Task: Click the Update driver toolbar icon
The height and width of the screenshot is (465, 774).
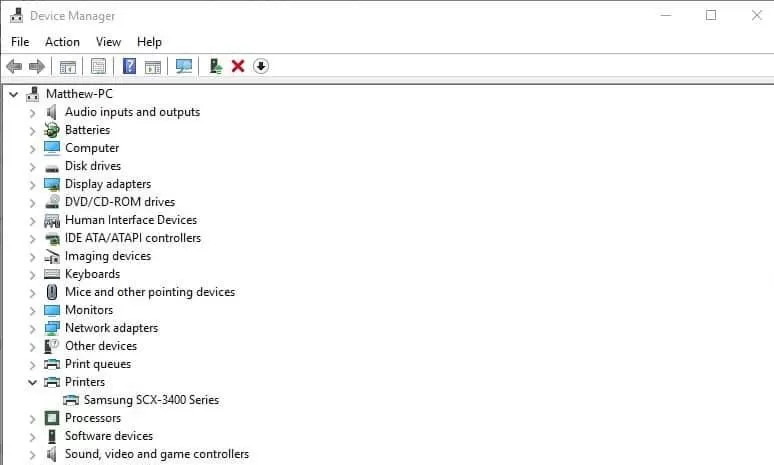Action: click(216, 66)
